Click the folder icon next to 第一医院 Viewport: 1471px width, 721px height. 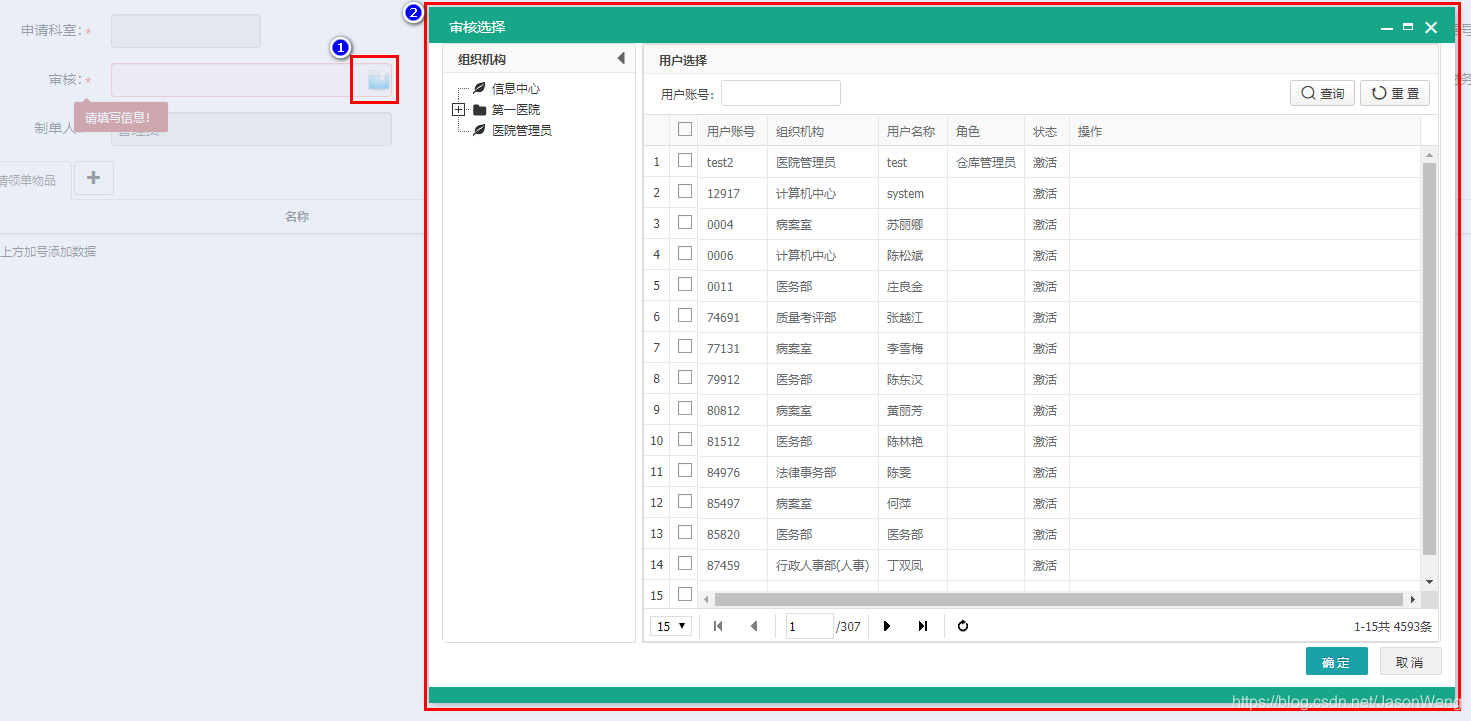tap(479, 110)
